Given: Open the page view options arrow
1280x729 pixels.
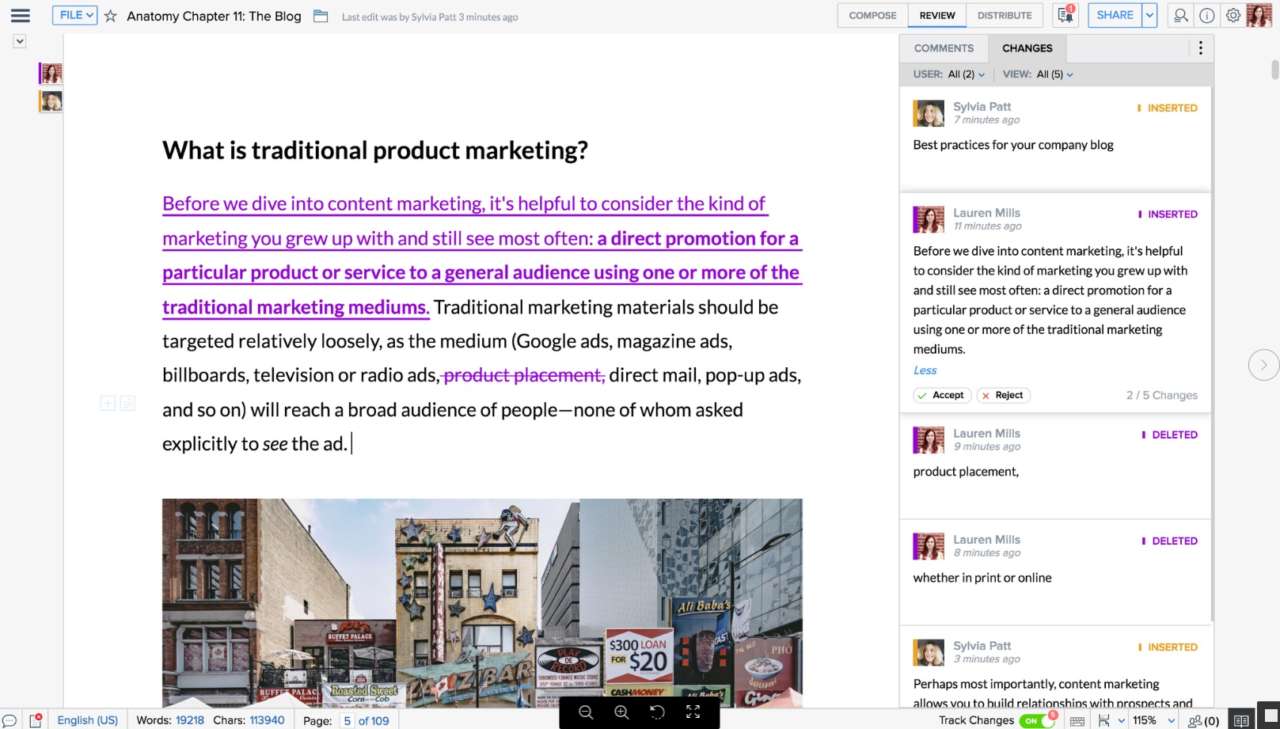Looking at the screenshot, I should pyautogui.click(x=1121, y=720).
